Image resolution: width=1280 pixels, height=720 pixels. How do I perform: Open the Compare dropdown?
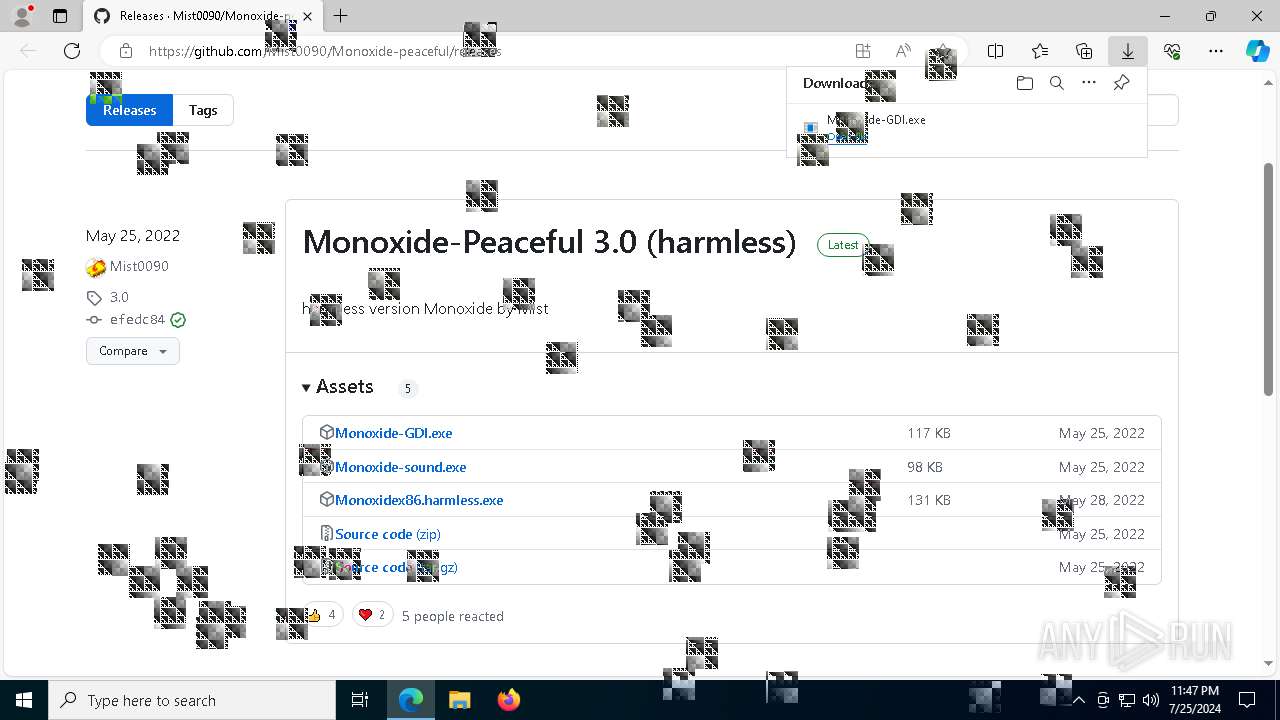click(x=133, y=351)
